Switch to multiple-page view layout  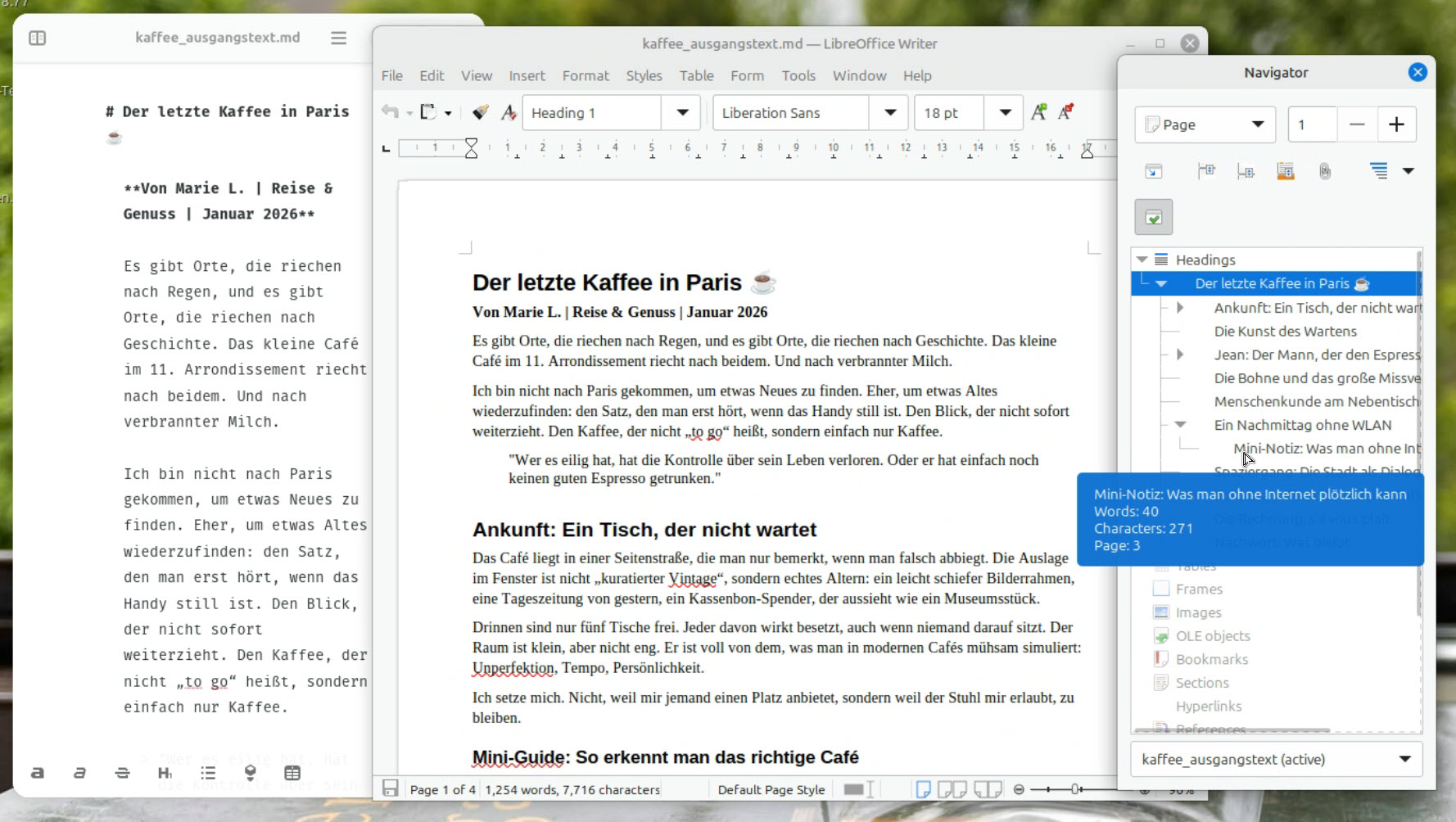pyautogui.click(x=952, y=789)
